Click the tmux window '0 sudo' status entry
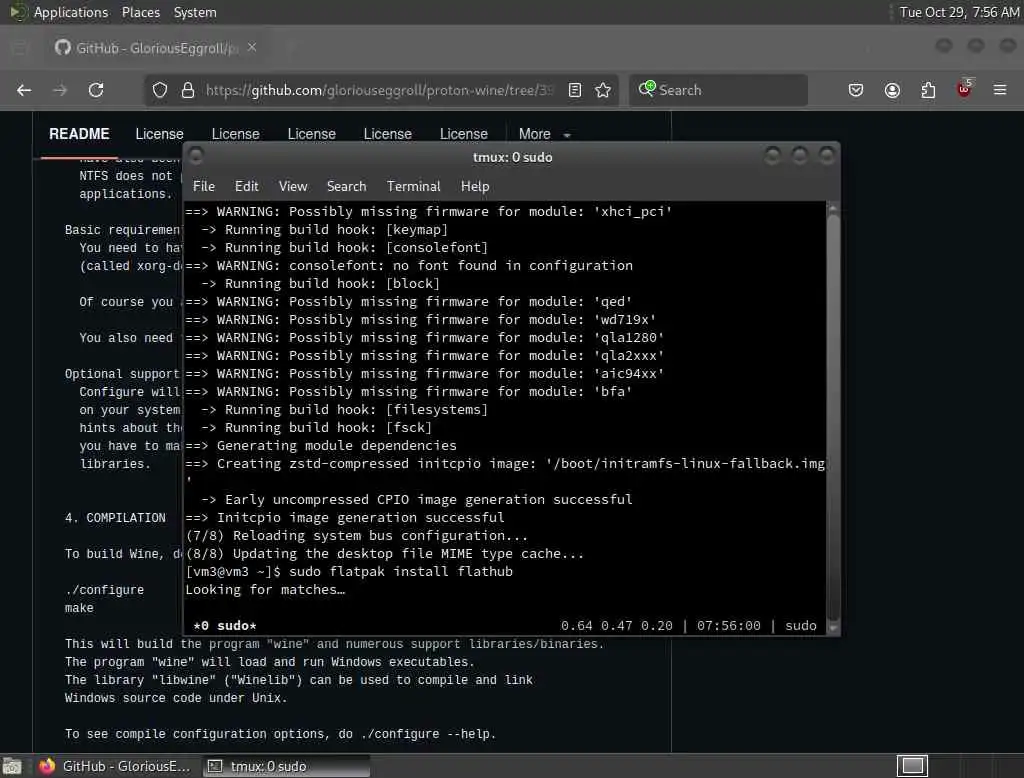The image size is (1024, 778). (225, 626)
